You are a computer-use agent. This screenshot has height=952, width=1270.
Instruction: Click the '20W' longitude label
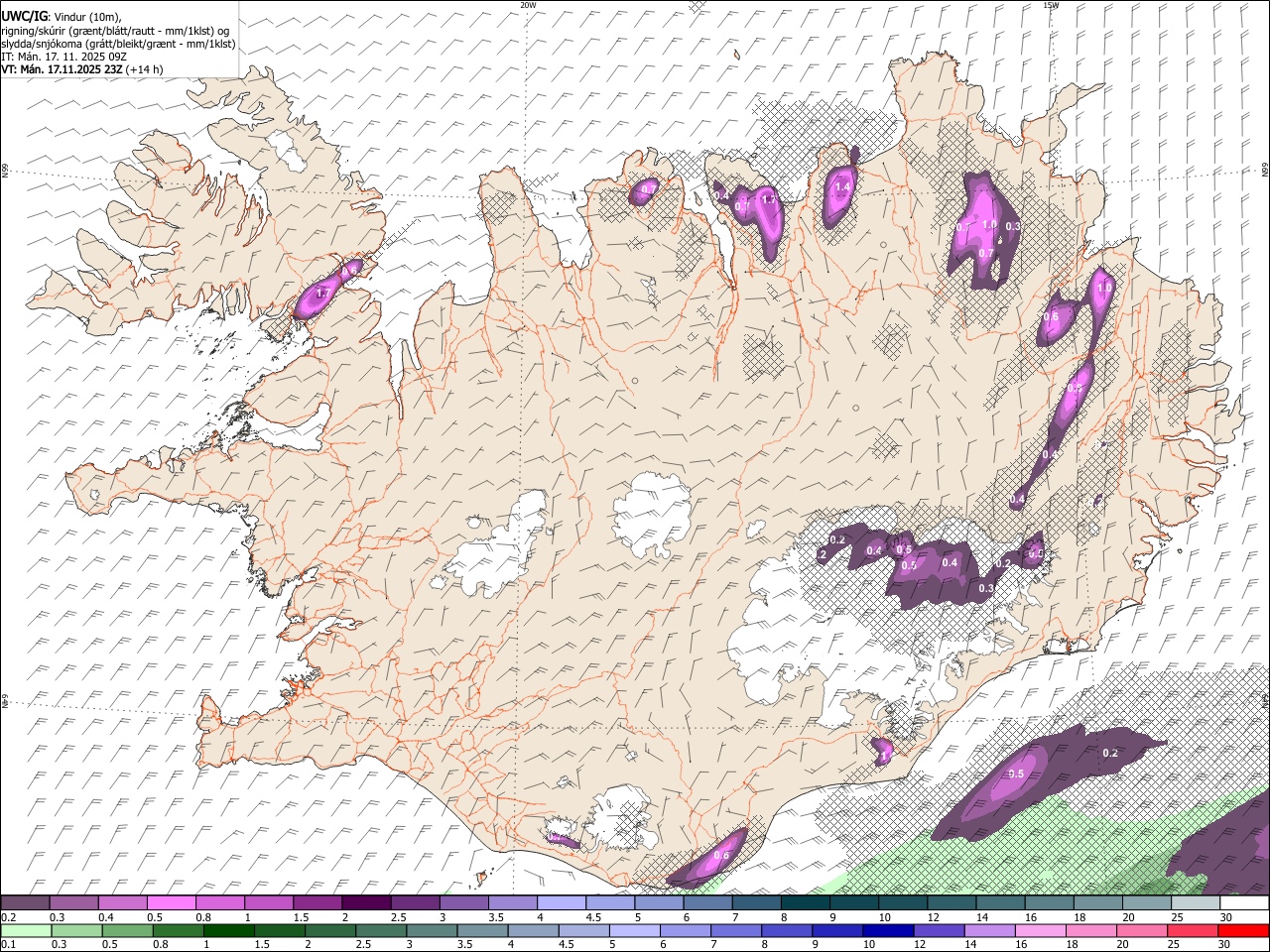(528, 5)
